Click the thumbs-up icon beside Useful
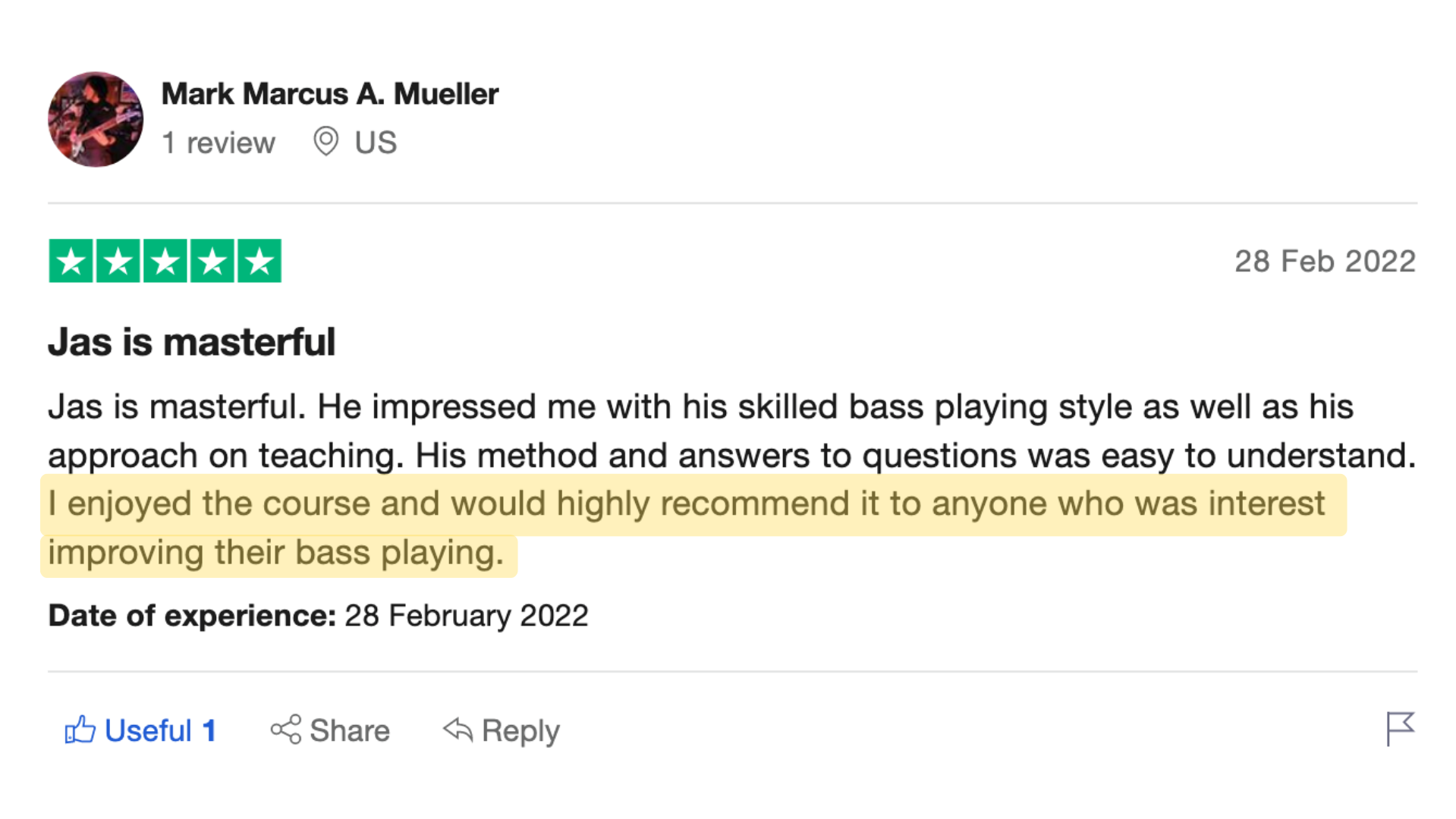This screenshot has height=819, width=1456. 80,730
